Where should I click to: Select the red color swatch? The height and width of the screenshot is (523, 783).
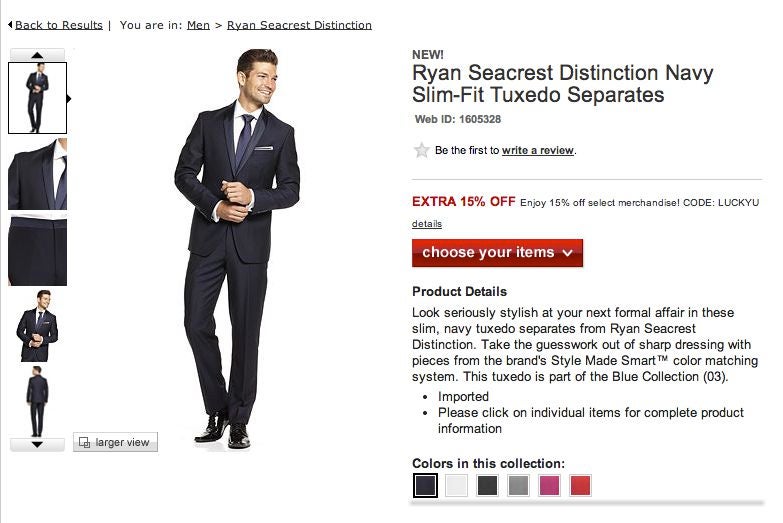[x=580, y=486]
